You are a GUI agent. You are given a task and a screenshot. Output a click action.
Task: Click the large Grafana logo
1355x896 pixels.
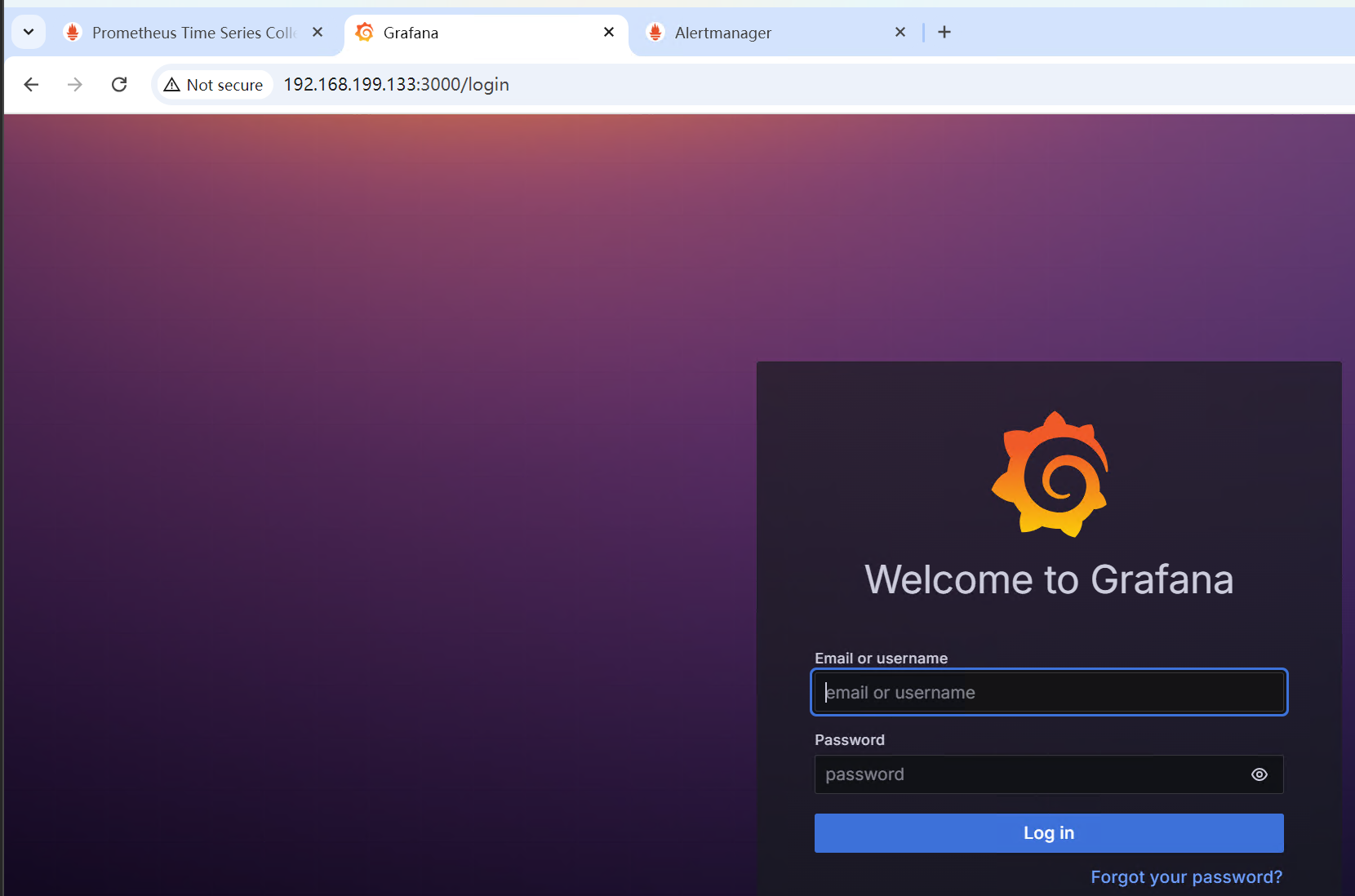tap(1050, 475)
